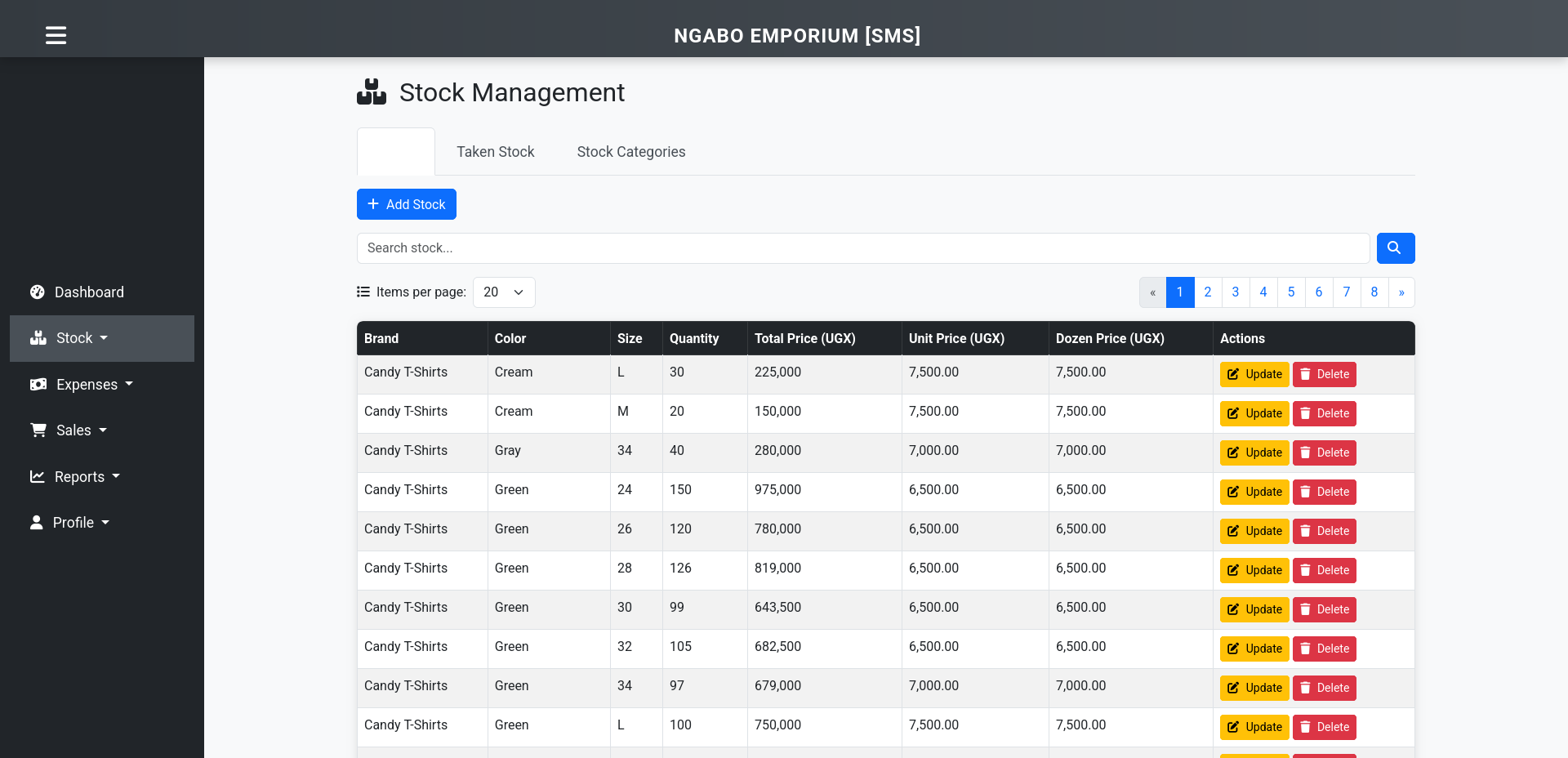Click the Stock boxes icon in sidebar

point(38,338)
